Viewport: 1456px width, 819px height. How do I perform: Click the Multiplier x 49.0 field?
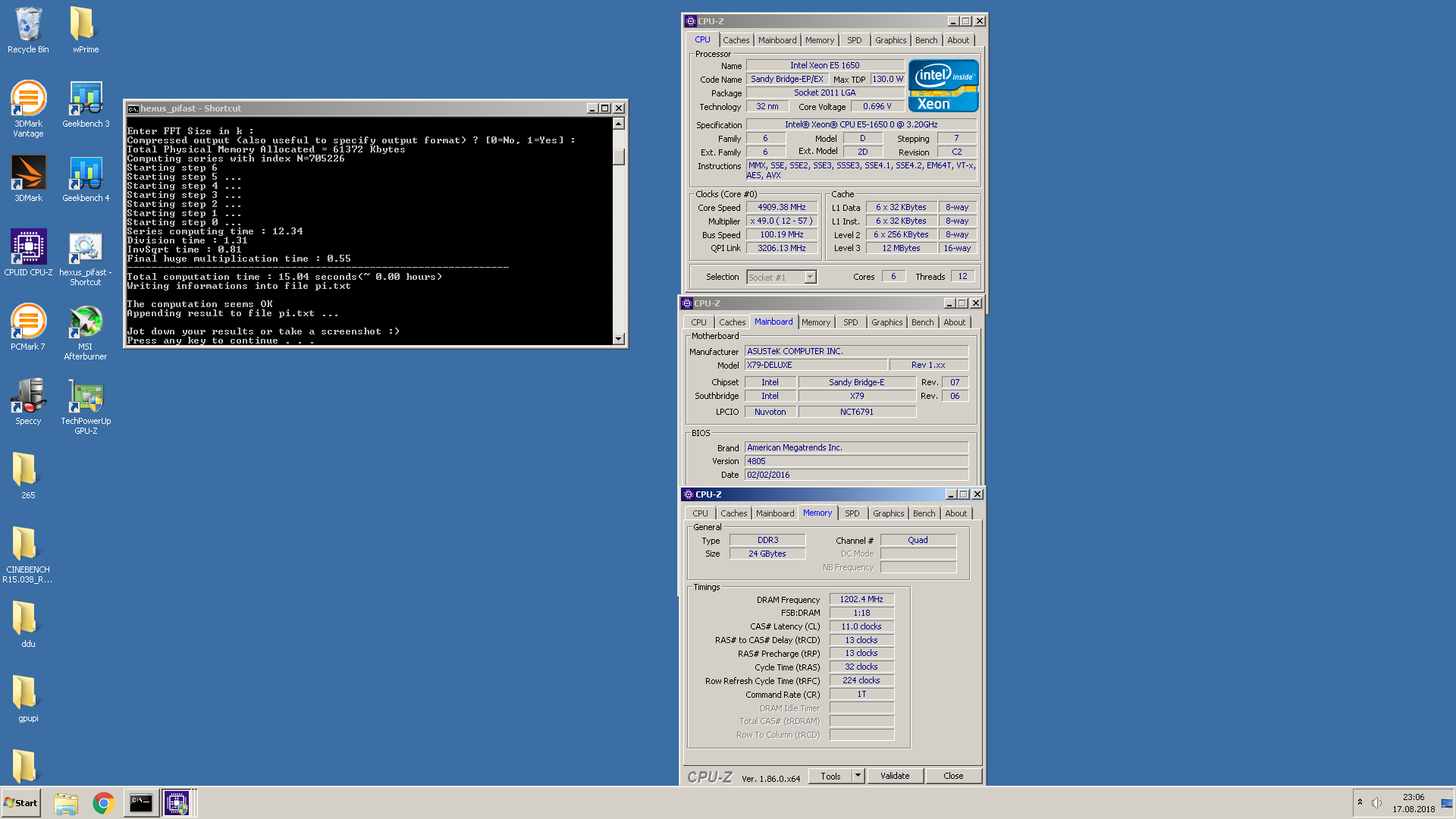[782, 221]
